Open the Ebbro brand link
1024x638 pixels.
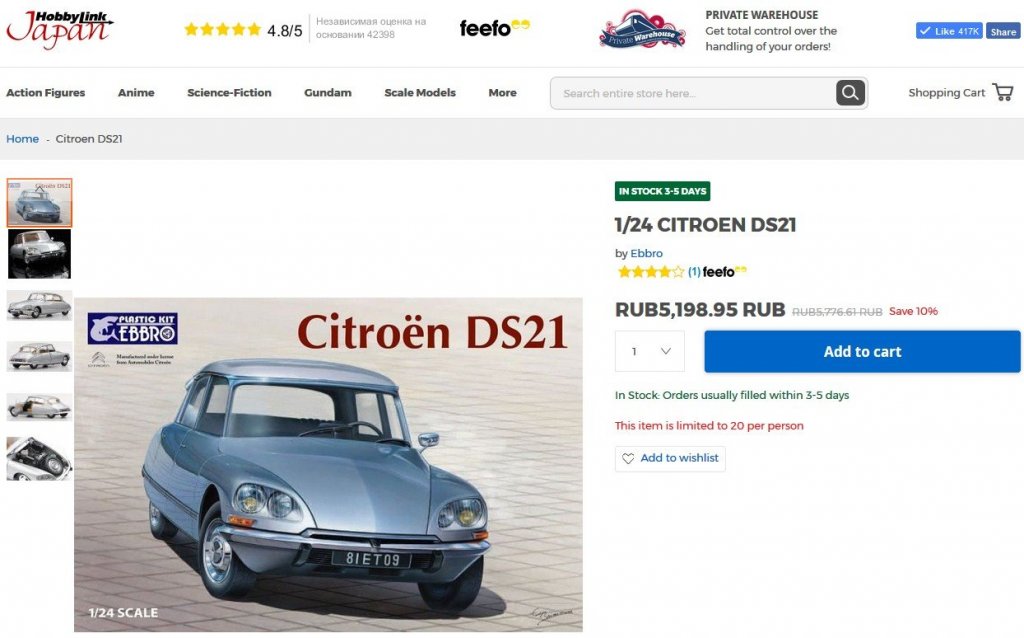(x=647, y=253)
